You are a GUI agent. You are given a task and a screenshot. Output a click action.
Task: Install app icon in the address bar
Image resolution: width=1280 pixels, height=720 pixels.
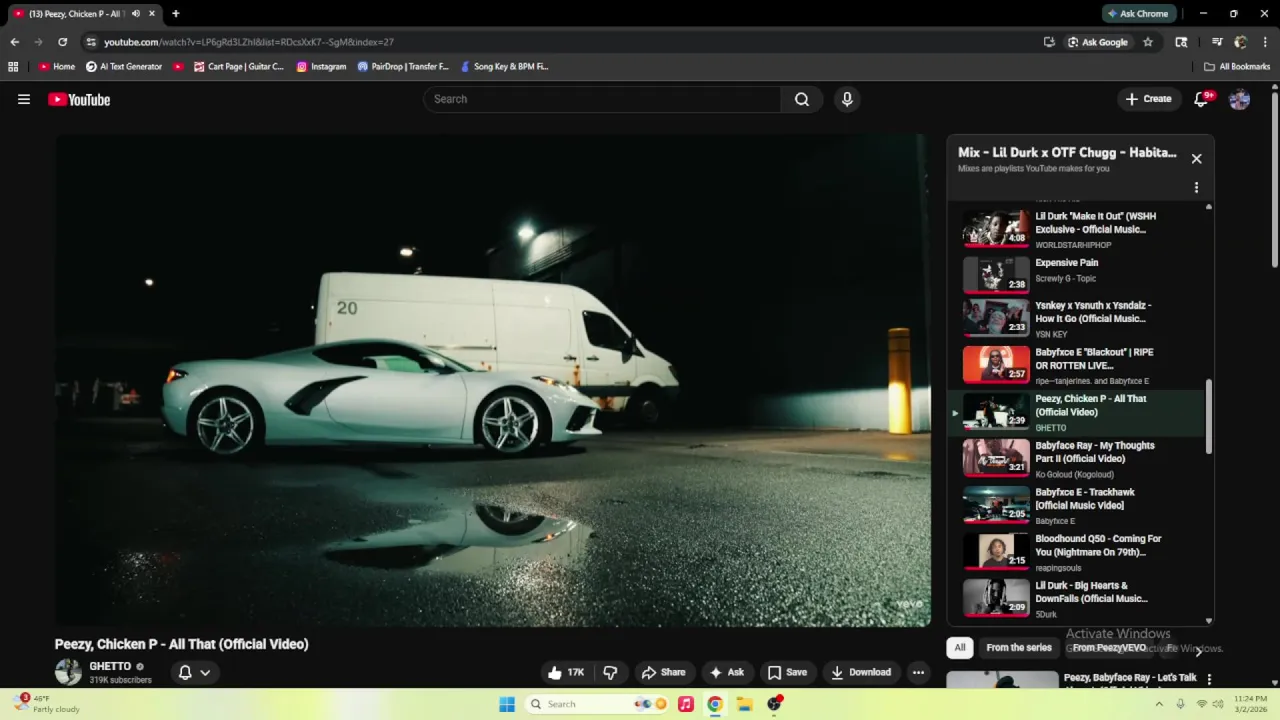pos(1049,42)
